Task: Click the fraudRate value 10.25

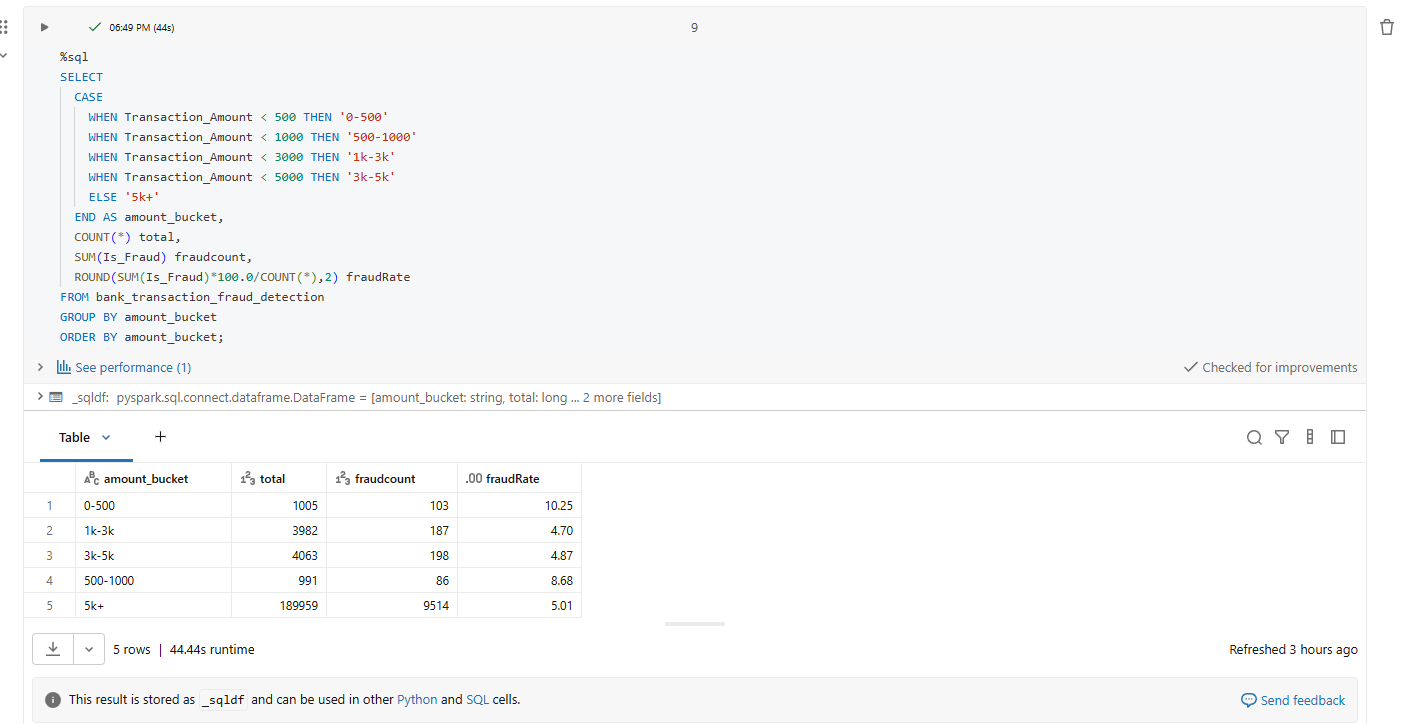Action: [x=558, y=506]
